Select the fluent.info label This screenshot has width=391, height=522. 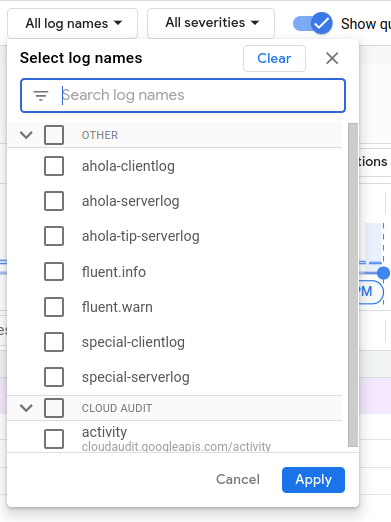pyautogui.click(x=114, y=272)
